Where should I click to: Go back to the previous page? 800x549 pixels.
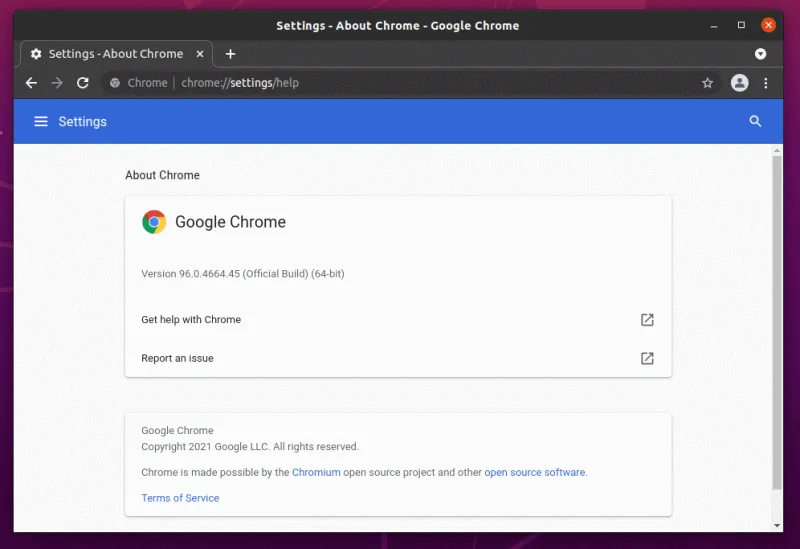31,83
